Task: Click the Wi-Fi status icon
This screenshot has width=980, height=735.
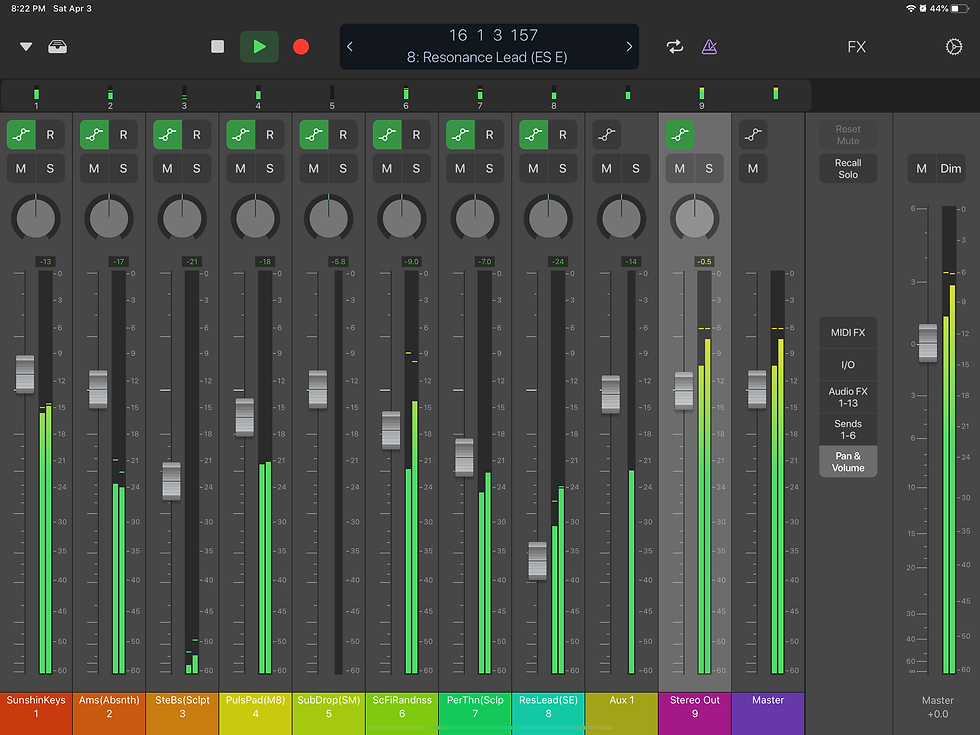Action: pyautogui.click(x=911, y=9)
